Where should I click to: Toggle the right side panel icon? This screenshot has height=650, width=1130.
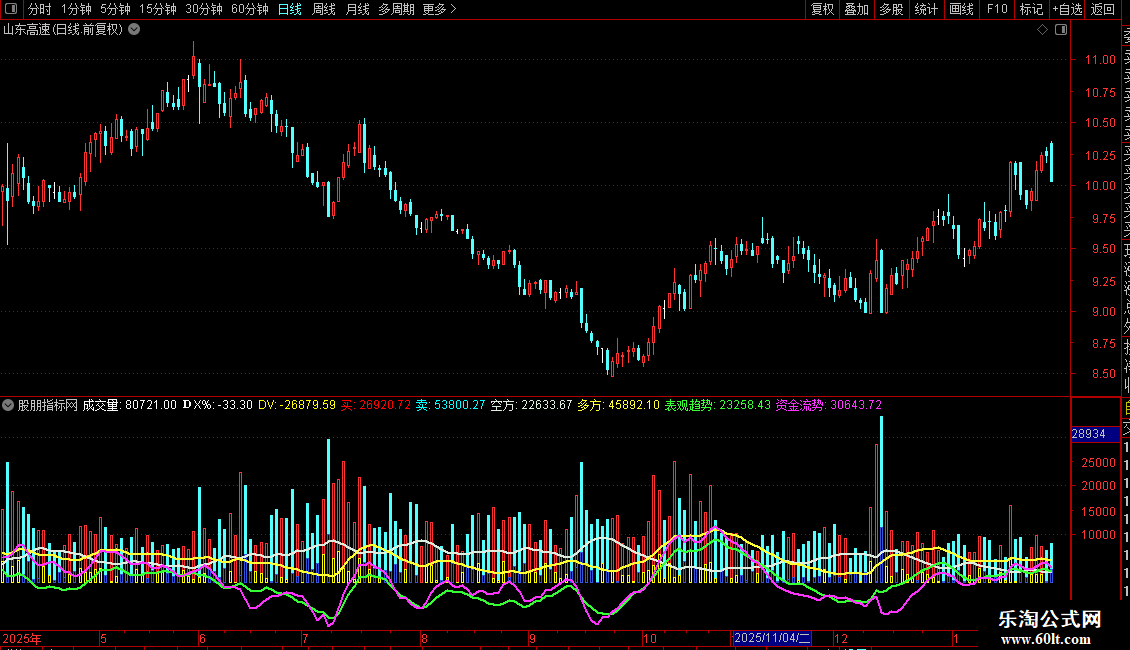click(1060, 30)
